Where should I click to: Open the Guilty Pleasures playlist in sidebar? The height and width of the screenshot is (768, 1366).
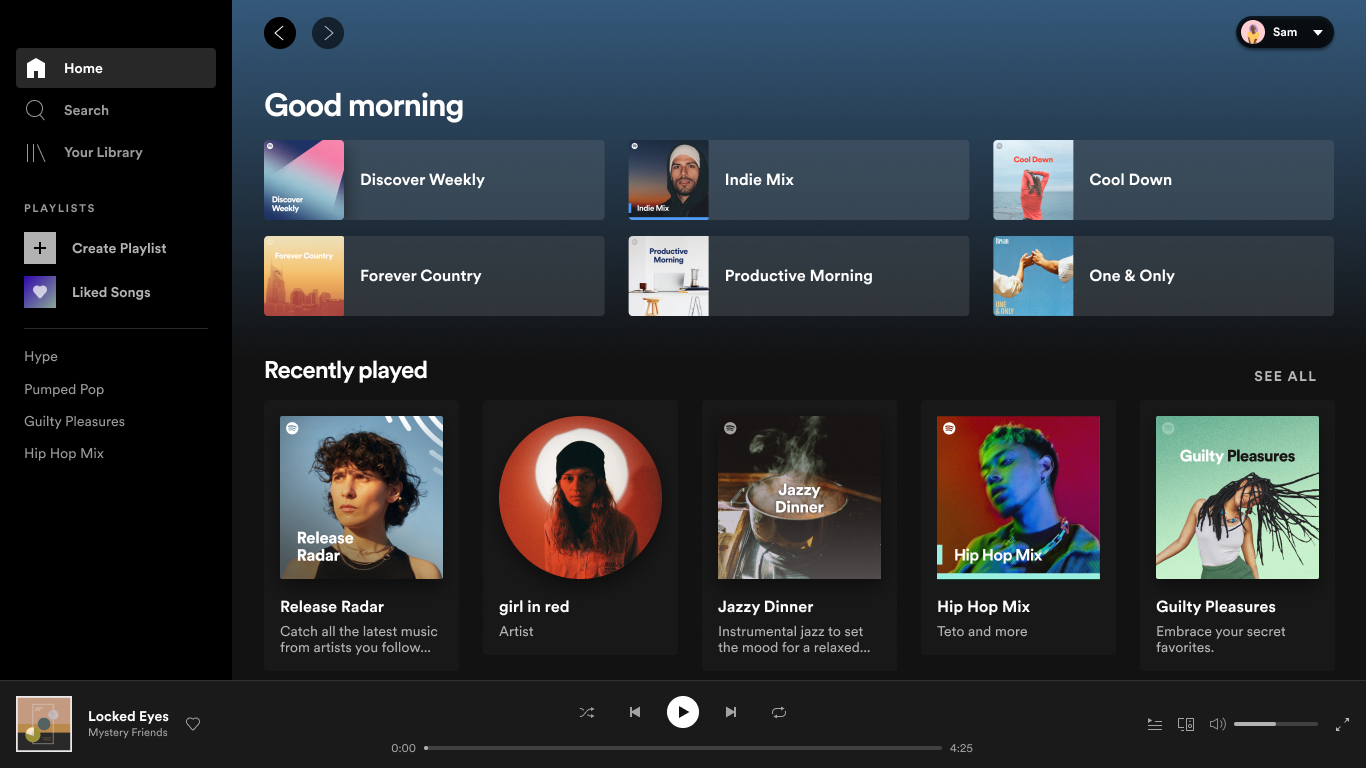(x=74, y=421)
